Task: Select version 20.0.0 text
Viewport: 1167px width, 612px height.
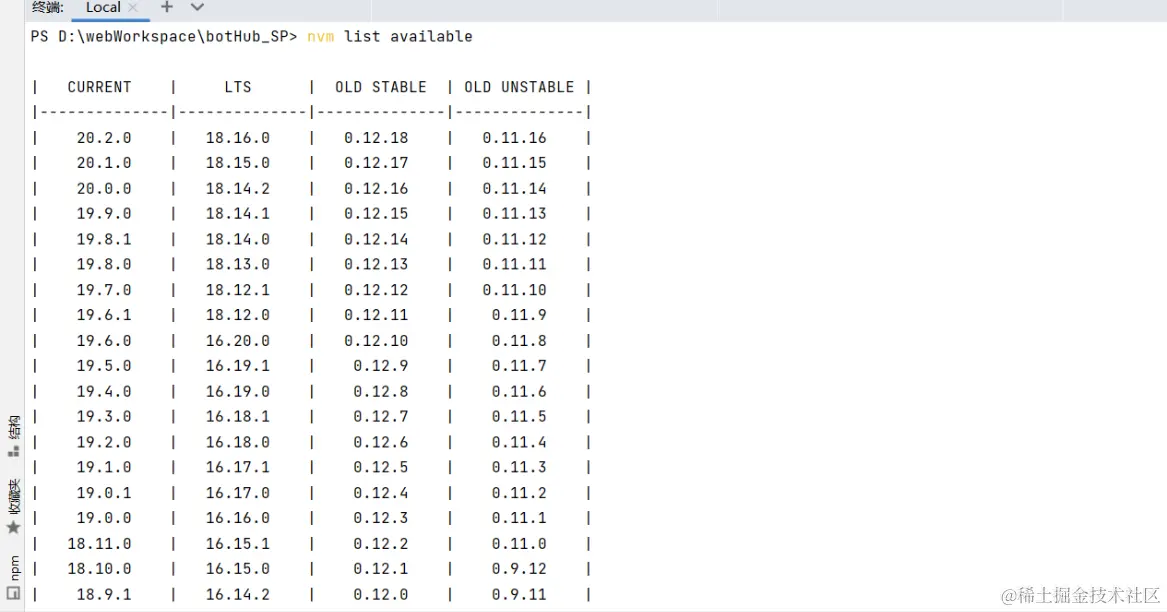Action: point(103,188)
